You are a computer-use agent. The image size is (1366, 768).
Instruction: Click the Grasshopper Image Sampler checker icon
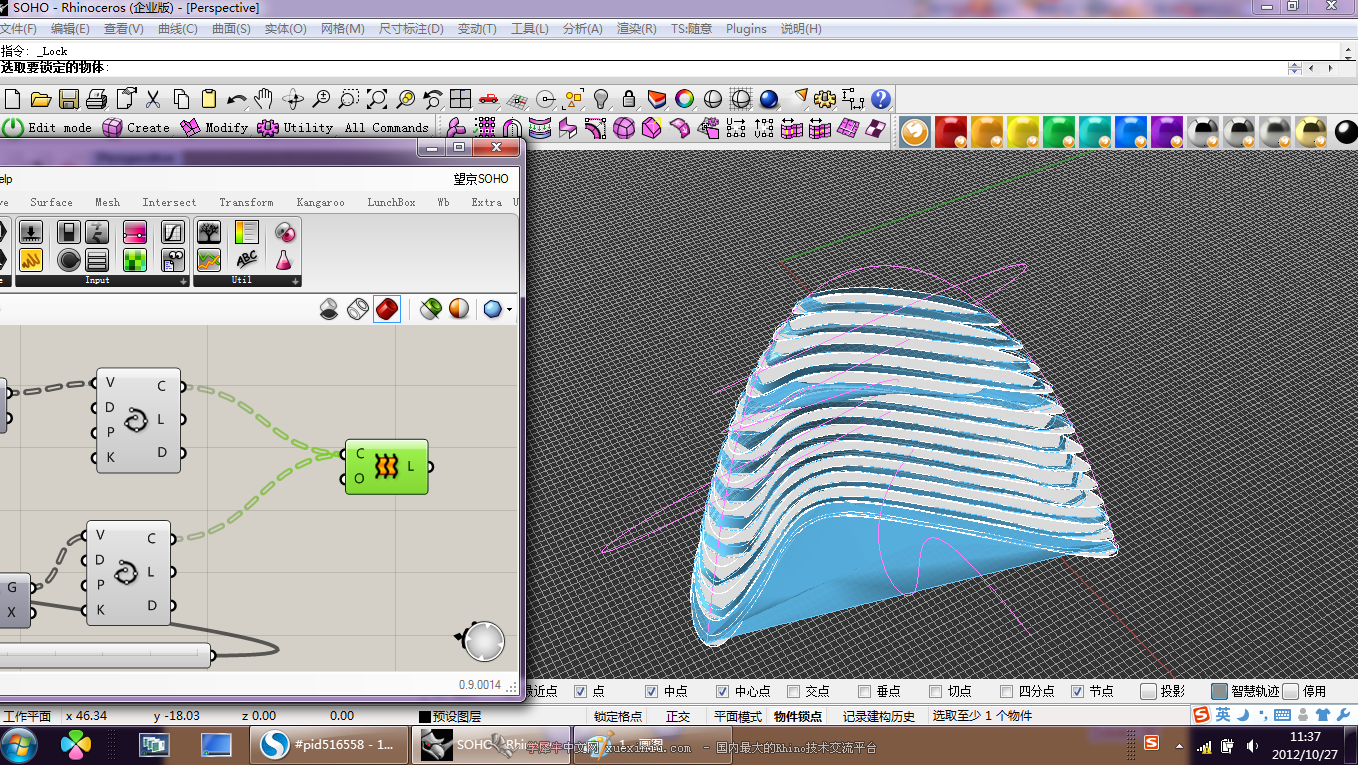click(x=135, y=260)
